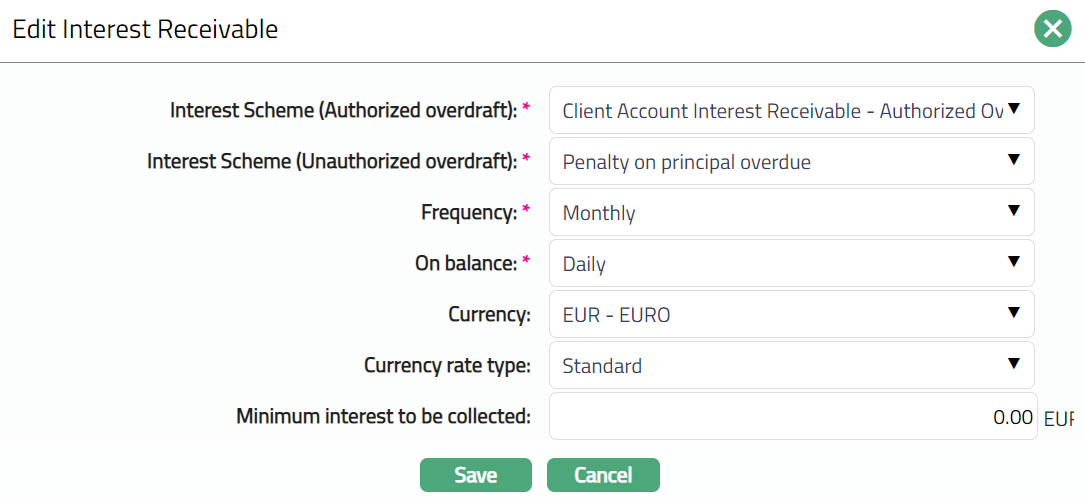
Task: Click the EUR suffix beside the amount field
Action: (1058, 419)
